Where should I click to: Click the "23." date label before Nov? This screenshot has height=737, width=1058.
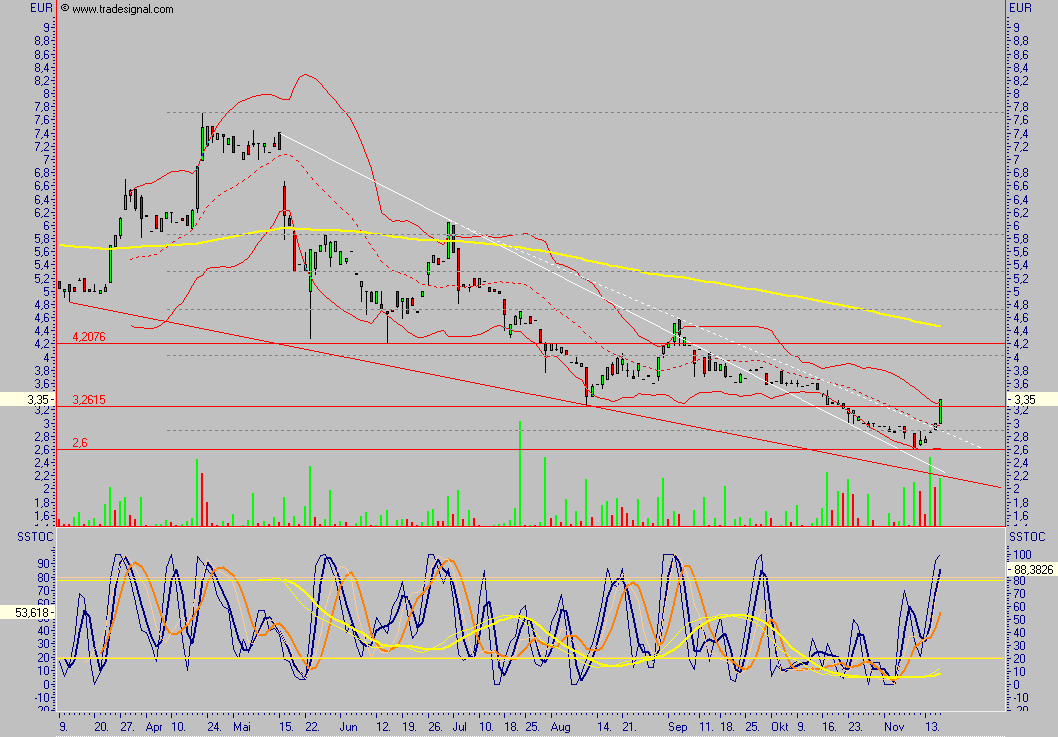click(855, 727)
